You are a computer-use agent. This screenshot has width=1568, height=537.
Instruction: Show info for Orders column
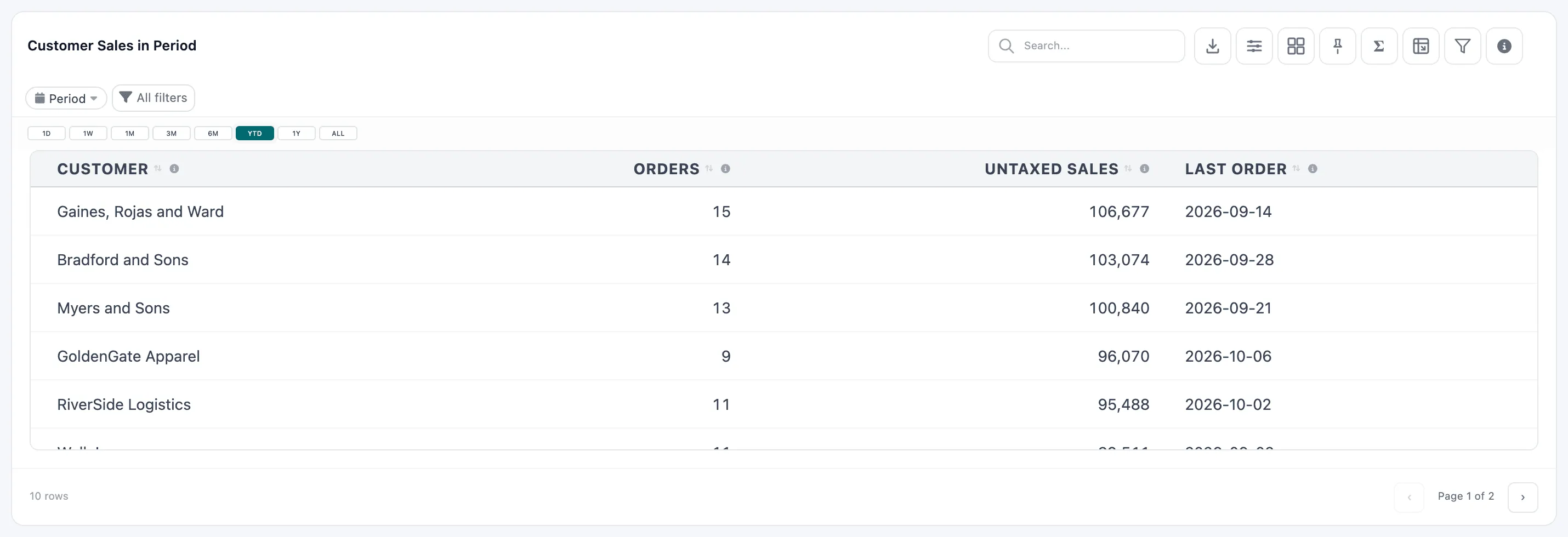[x=725, y=168]
